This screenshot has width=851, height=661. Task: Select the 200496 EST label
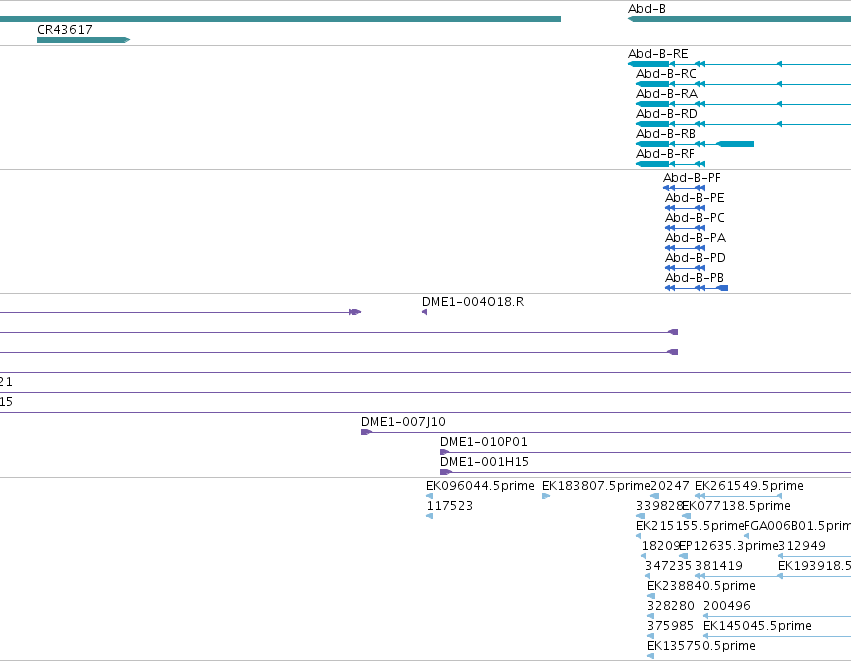click(727, 606)
